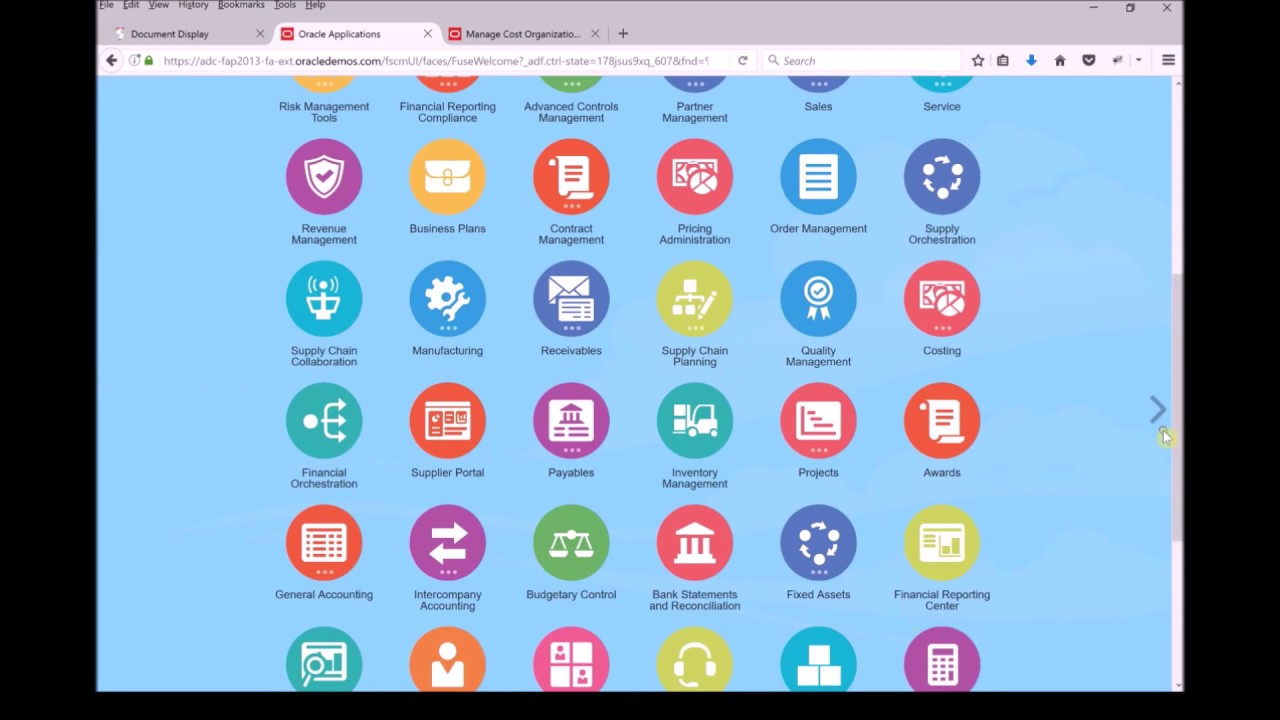Focus the browser Search box
The height and width of the screenshot is (720, 1280).
click(860, 61)
